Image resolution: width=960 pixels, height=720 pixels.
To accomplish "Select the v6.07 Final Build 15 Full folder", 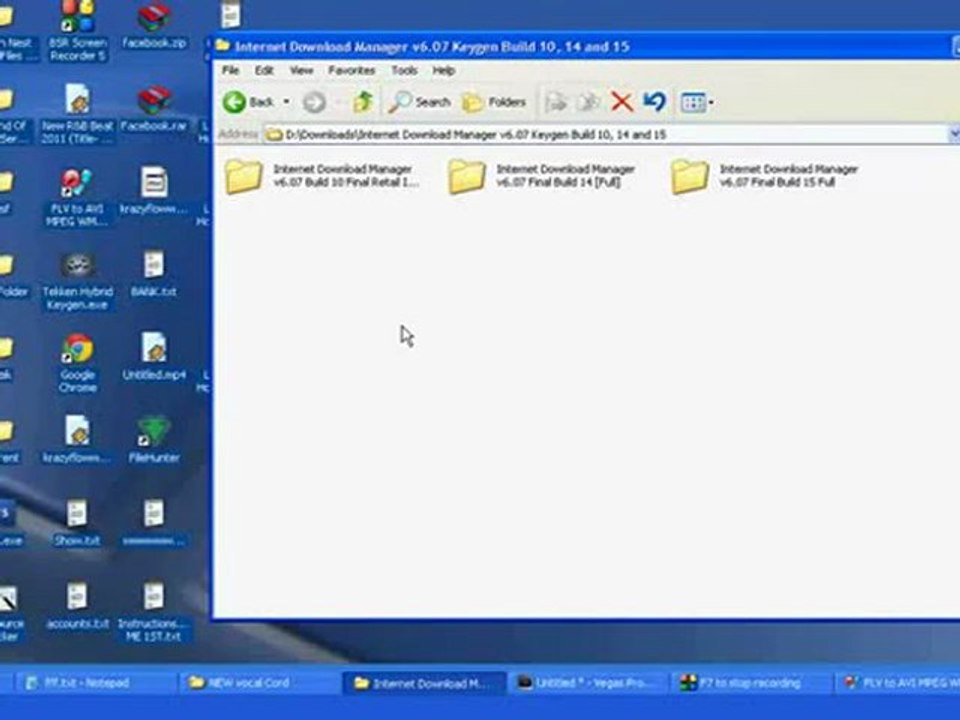I will [765, 176].
